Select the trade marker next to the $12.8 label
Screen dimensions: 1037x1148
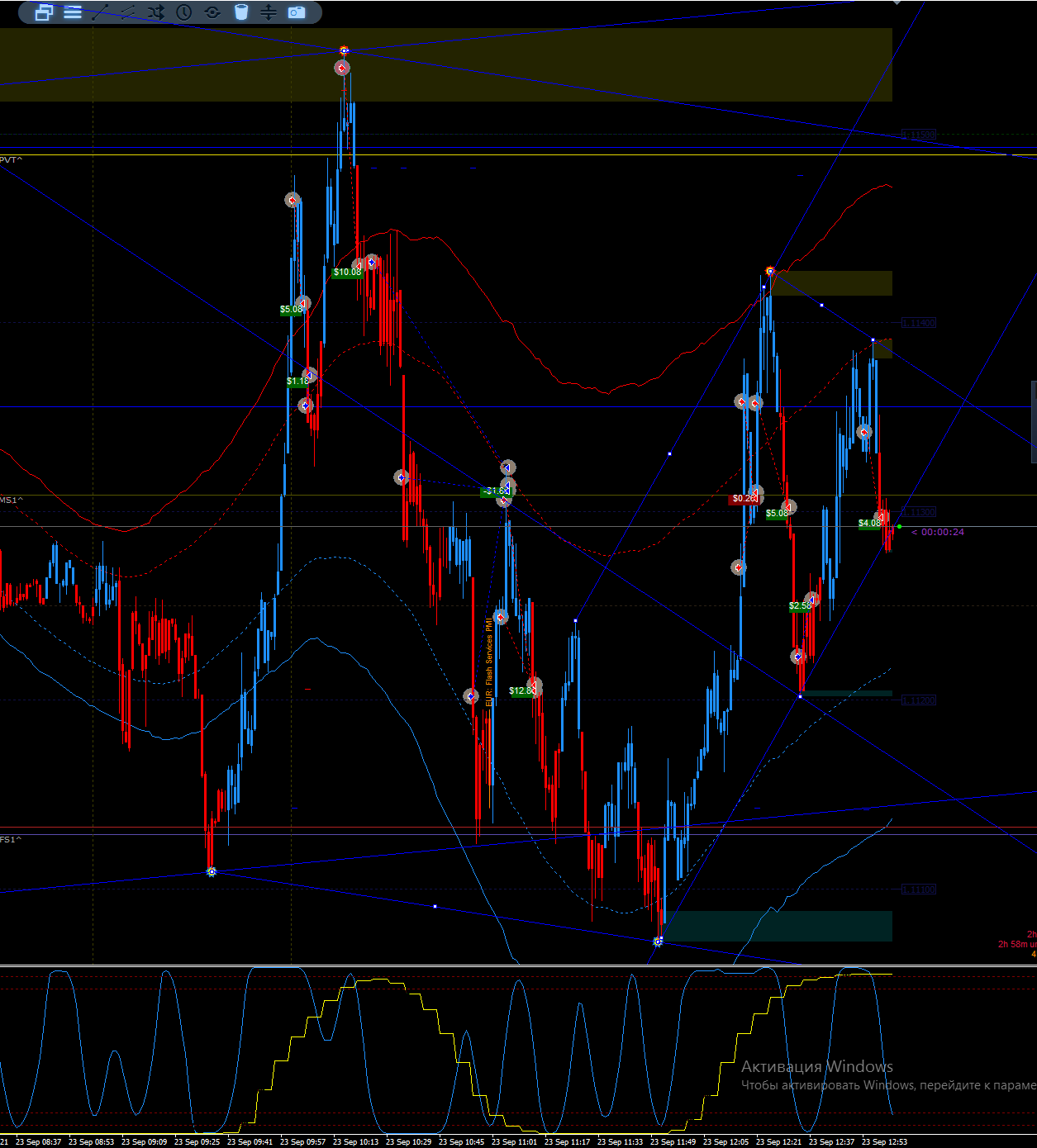(535, 685)
